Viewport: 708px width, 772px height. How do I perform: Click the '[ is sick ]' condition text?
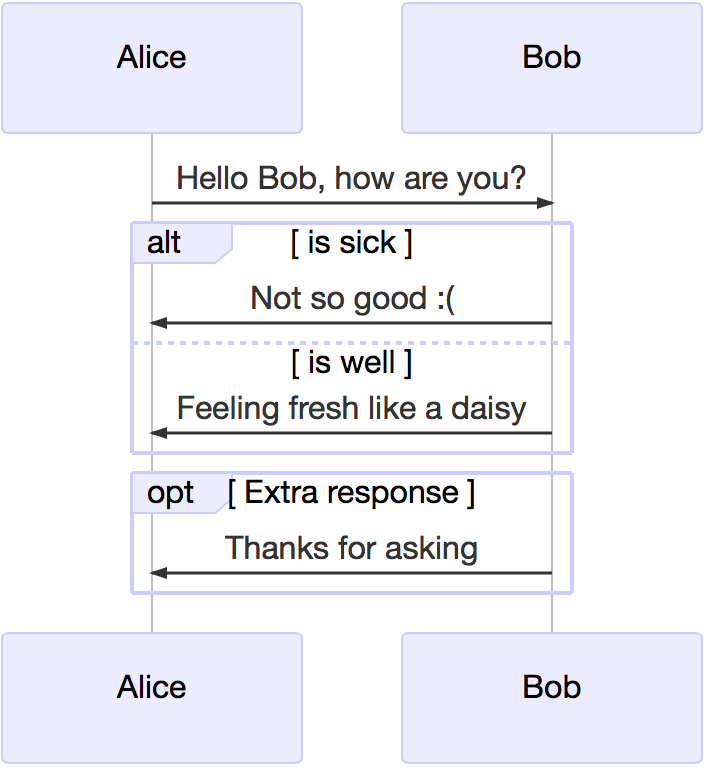(352, 243)
